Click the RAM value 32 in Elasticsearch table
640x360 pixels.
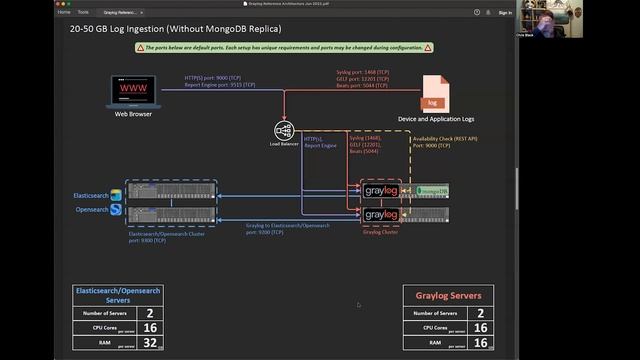click(x=150, y=342)
